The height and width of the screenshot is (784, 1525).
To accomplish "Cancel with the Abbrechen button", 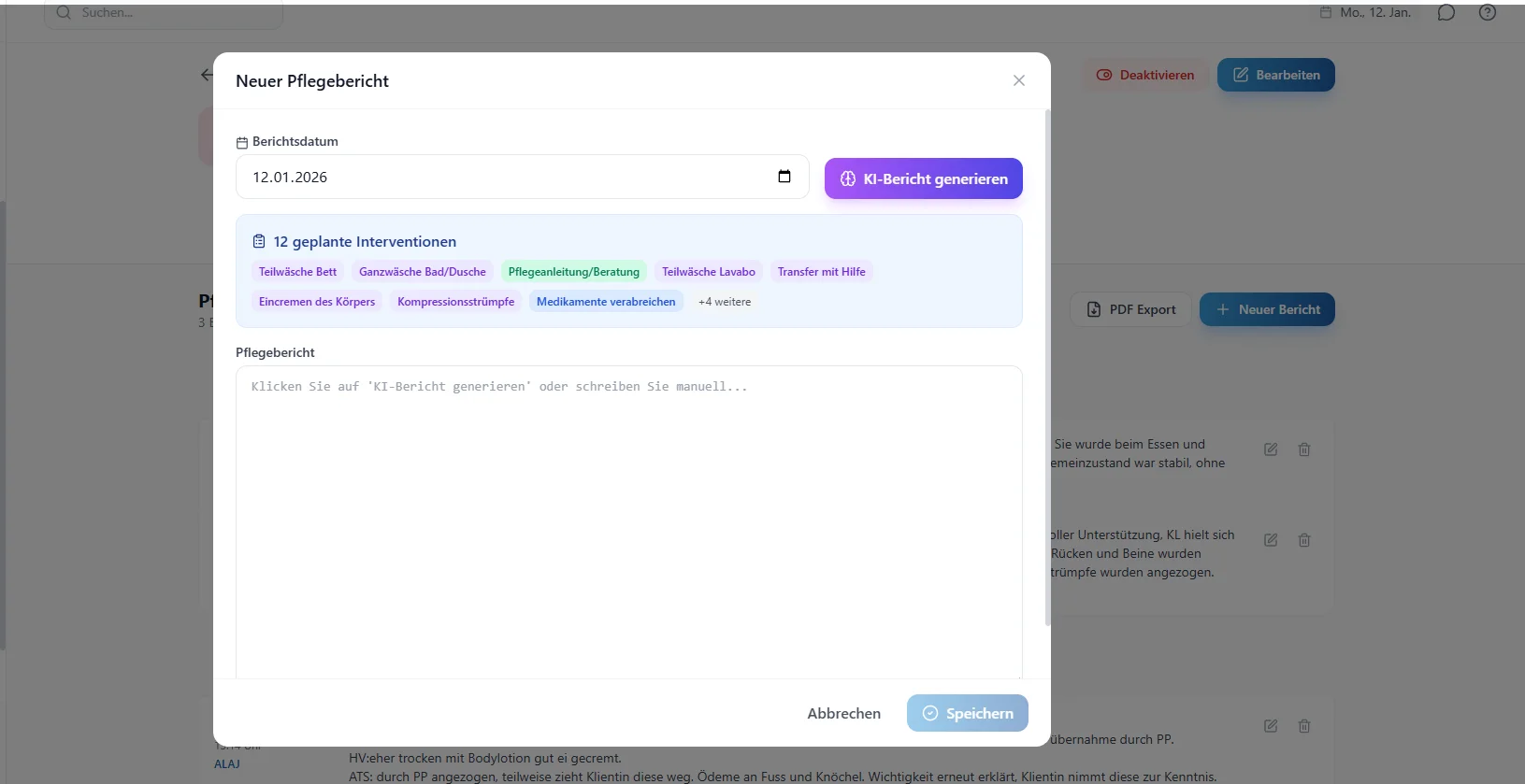I will tap(844, 713).
